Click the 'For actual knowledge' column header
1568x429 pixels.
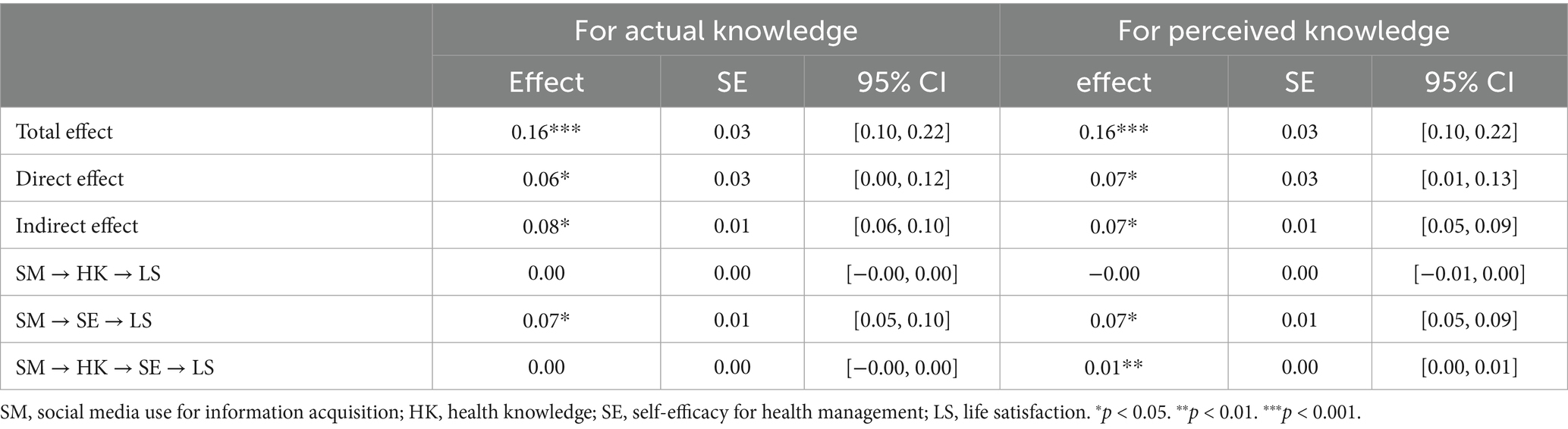coord(715,30)
